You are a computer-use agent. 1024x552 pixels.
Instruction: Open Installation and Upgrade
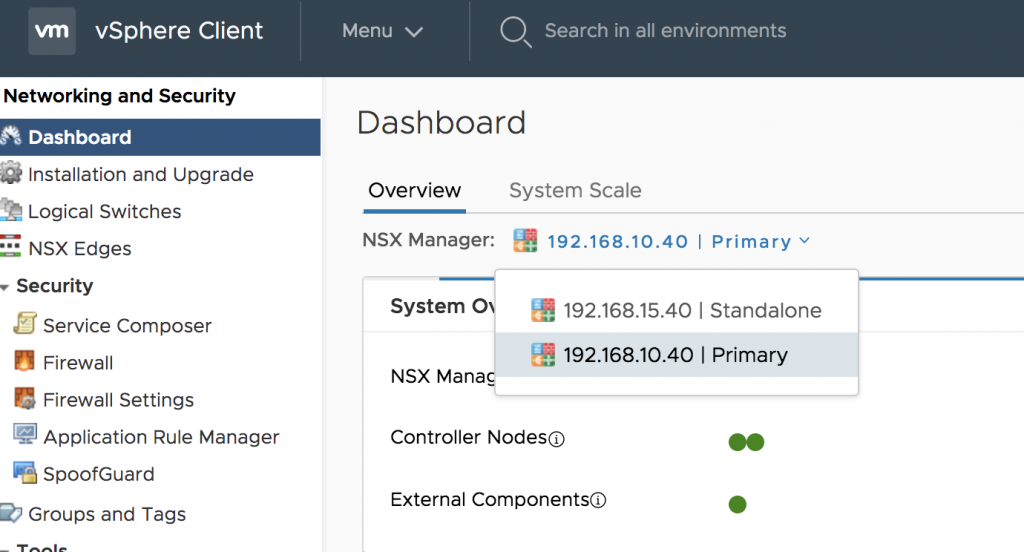tap(140, 174)
